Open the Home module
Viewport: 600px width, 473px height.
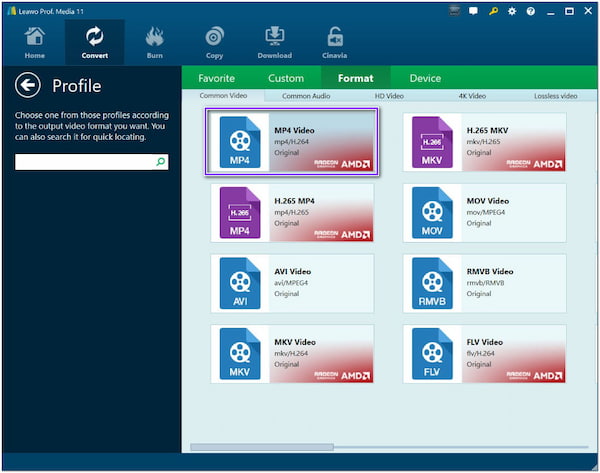(34, 42)
